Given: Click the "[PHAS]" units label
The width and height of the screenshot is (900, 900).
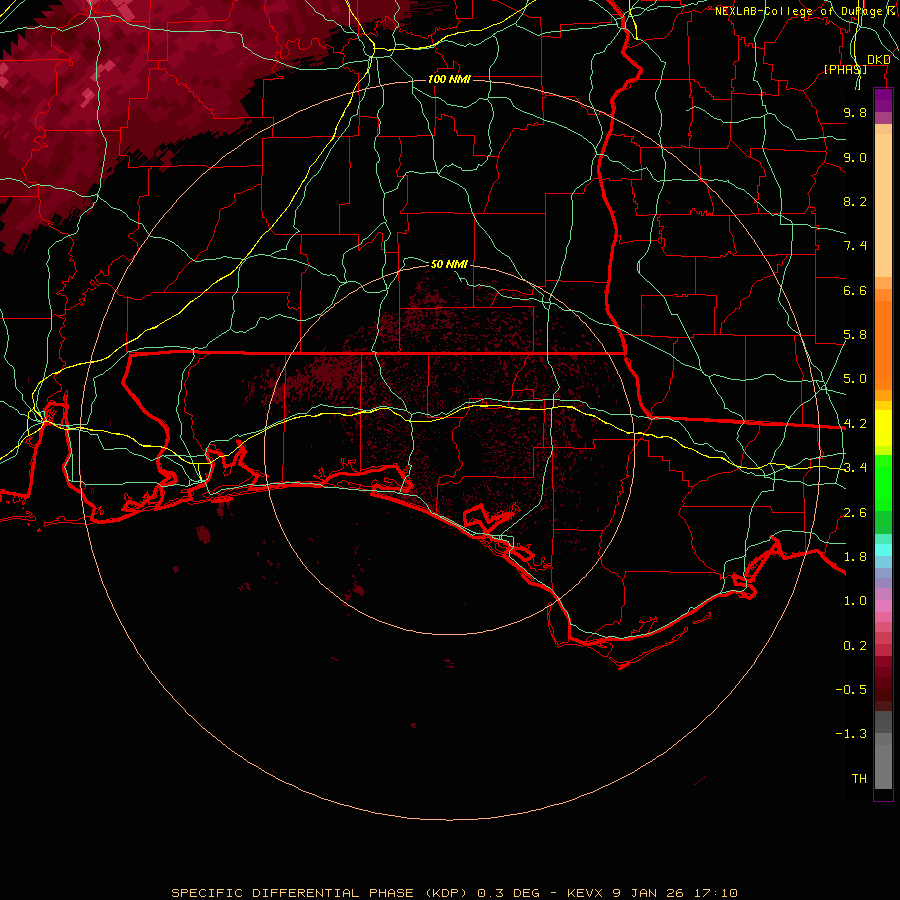Looking at the screenshot, I should (x=845, y=69).
